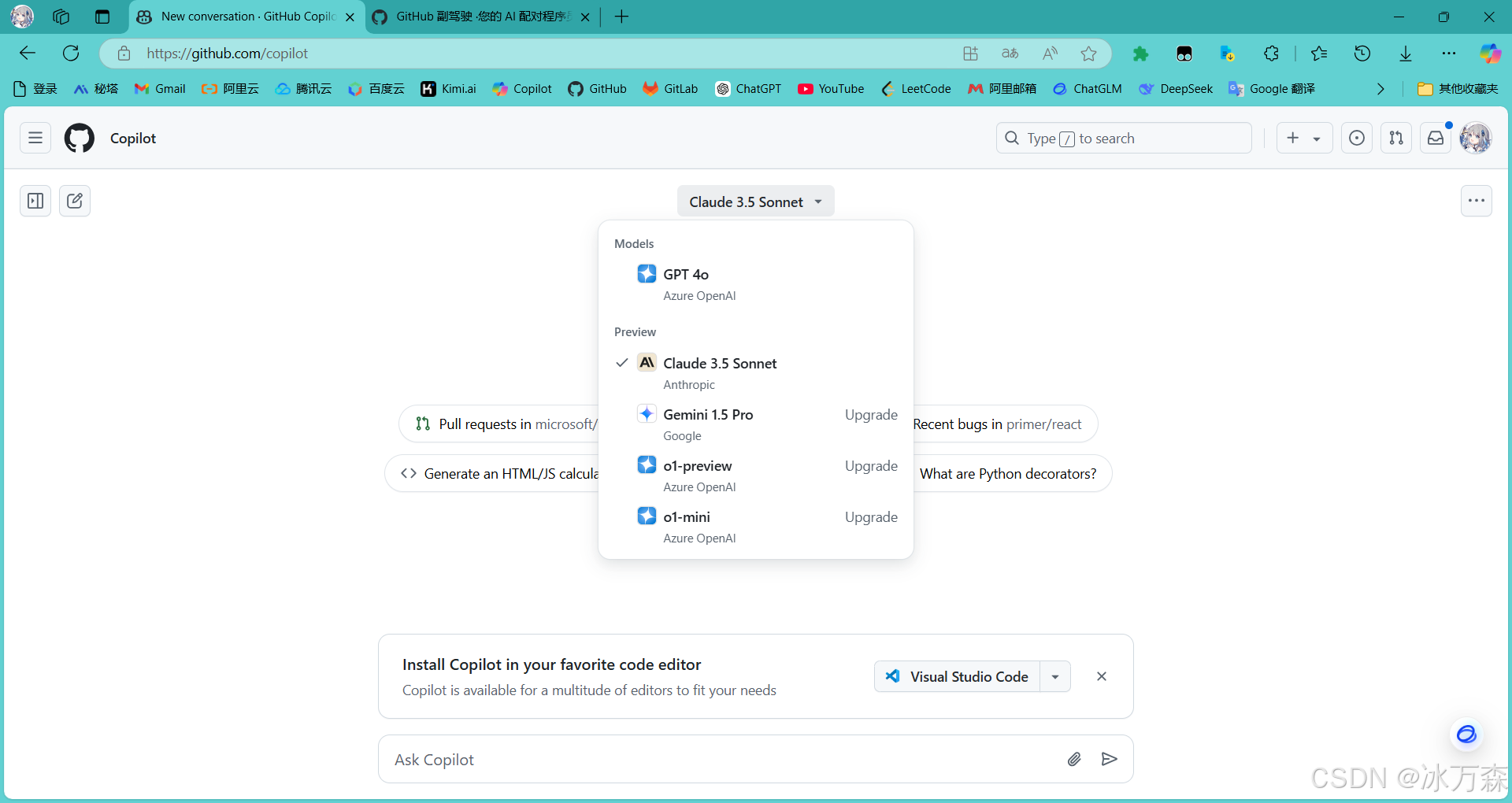
Task: Open the browser downloads icon
Action: [1406, 54]
